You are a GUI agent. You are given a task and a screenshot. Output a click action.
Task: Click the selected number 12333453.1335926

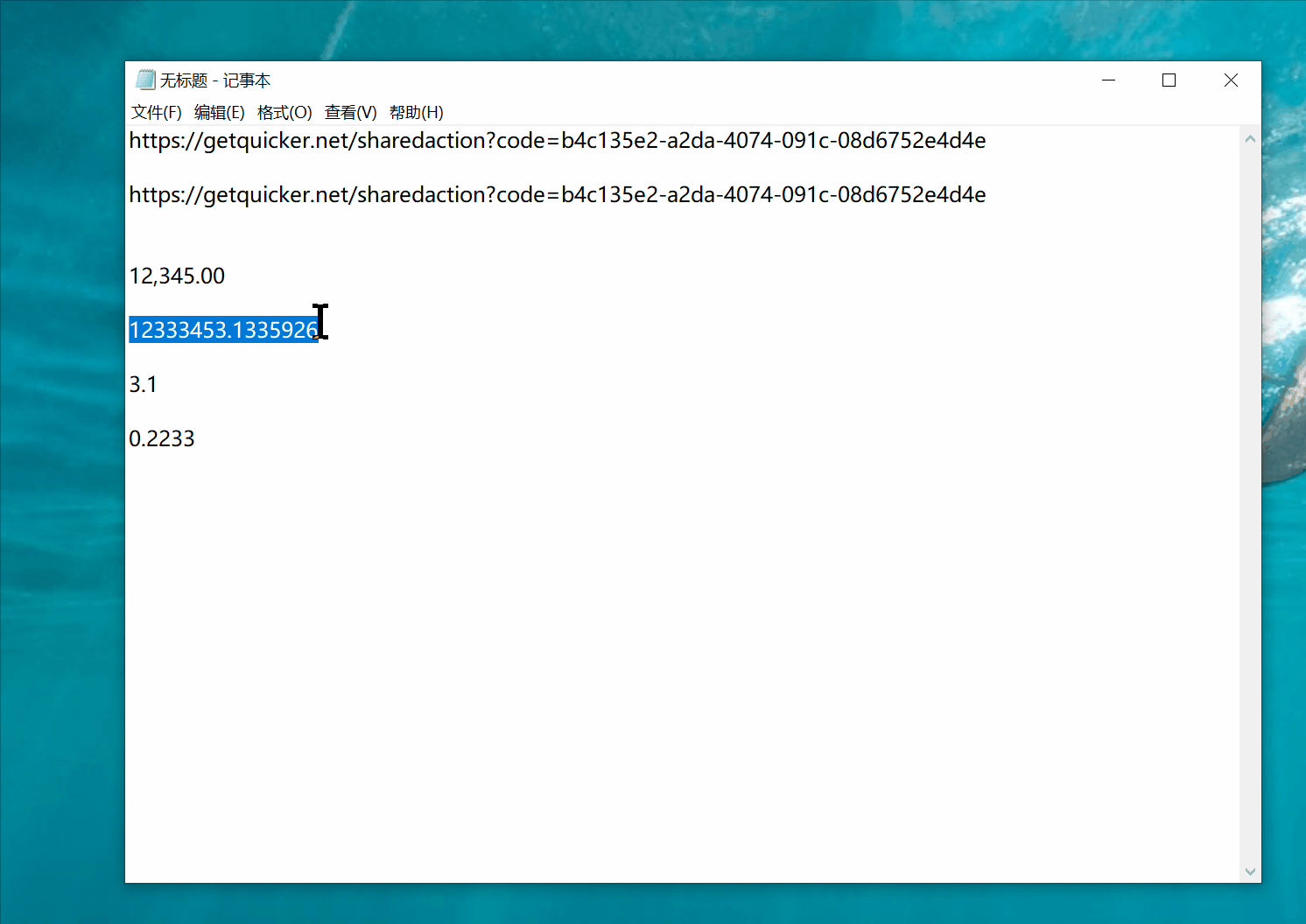223,330
